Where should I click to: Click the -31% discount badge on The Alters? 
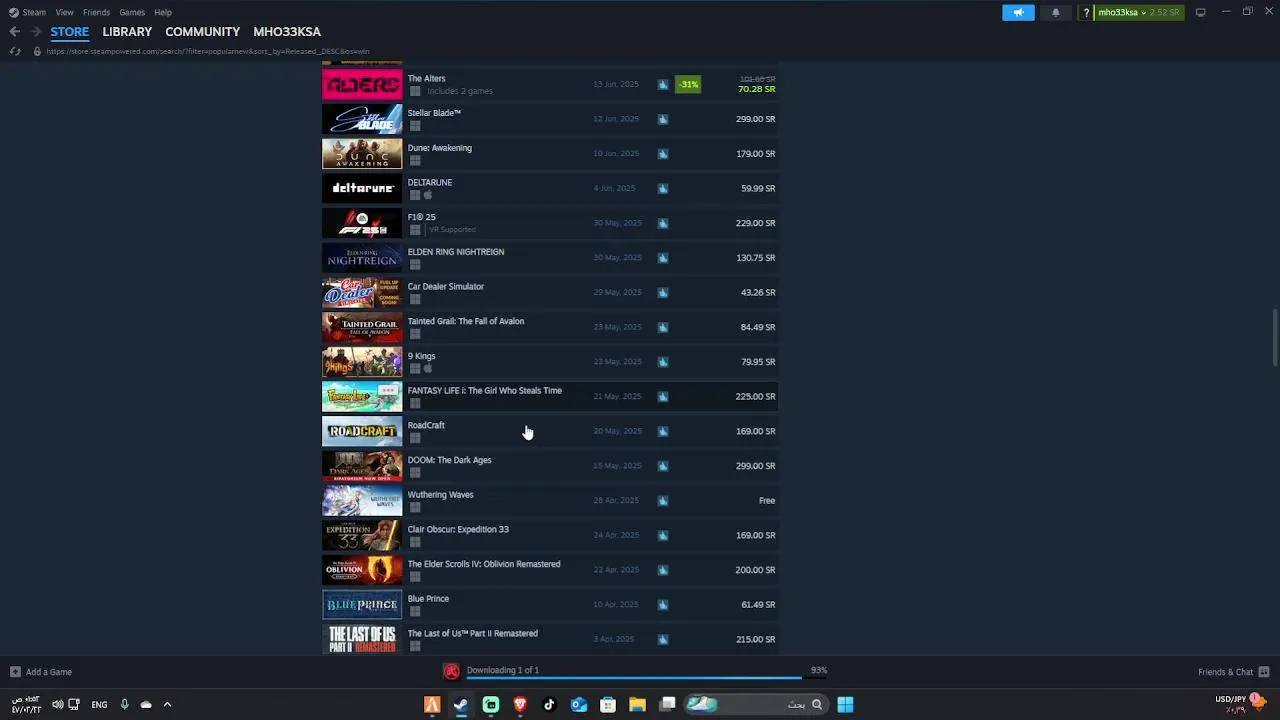[x=688, y=84]
